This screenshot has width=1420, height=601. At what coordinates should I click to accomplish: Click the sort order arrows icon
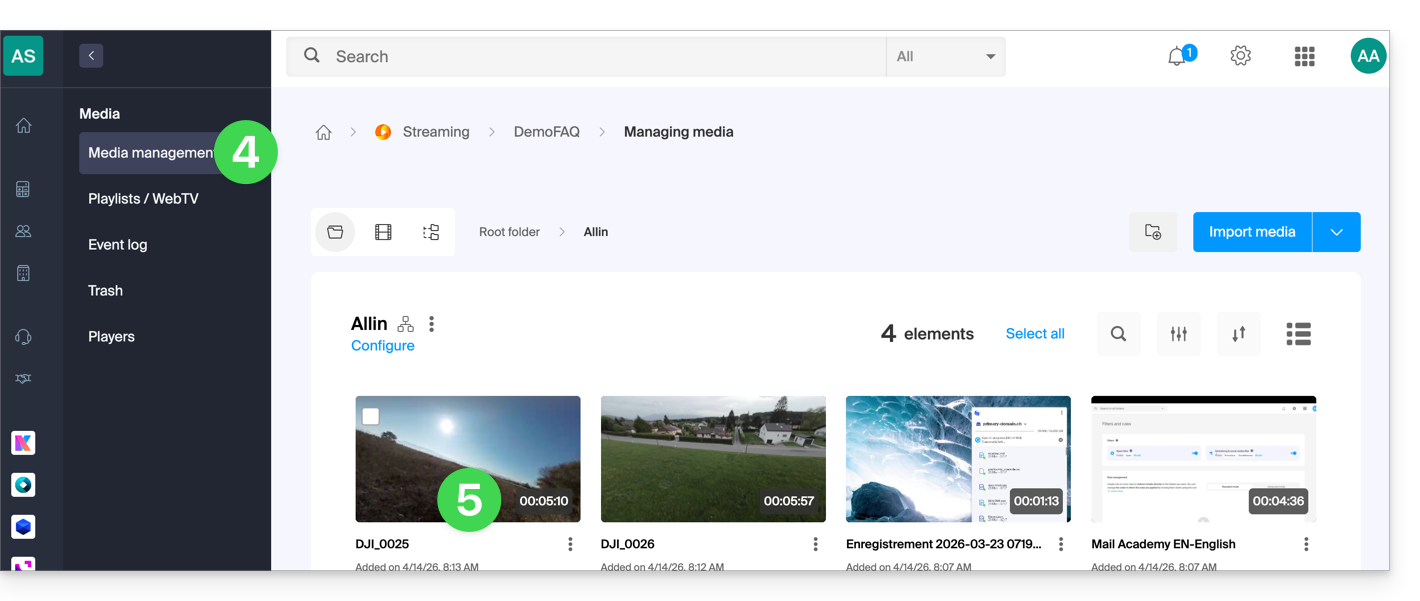1238,334
